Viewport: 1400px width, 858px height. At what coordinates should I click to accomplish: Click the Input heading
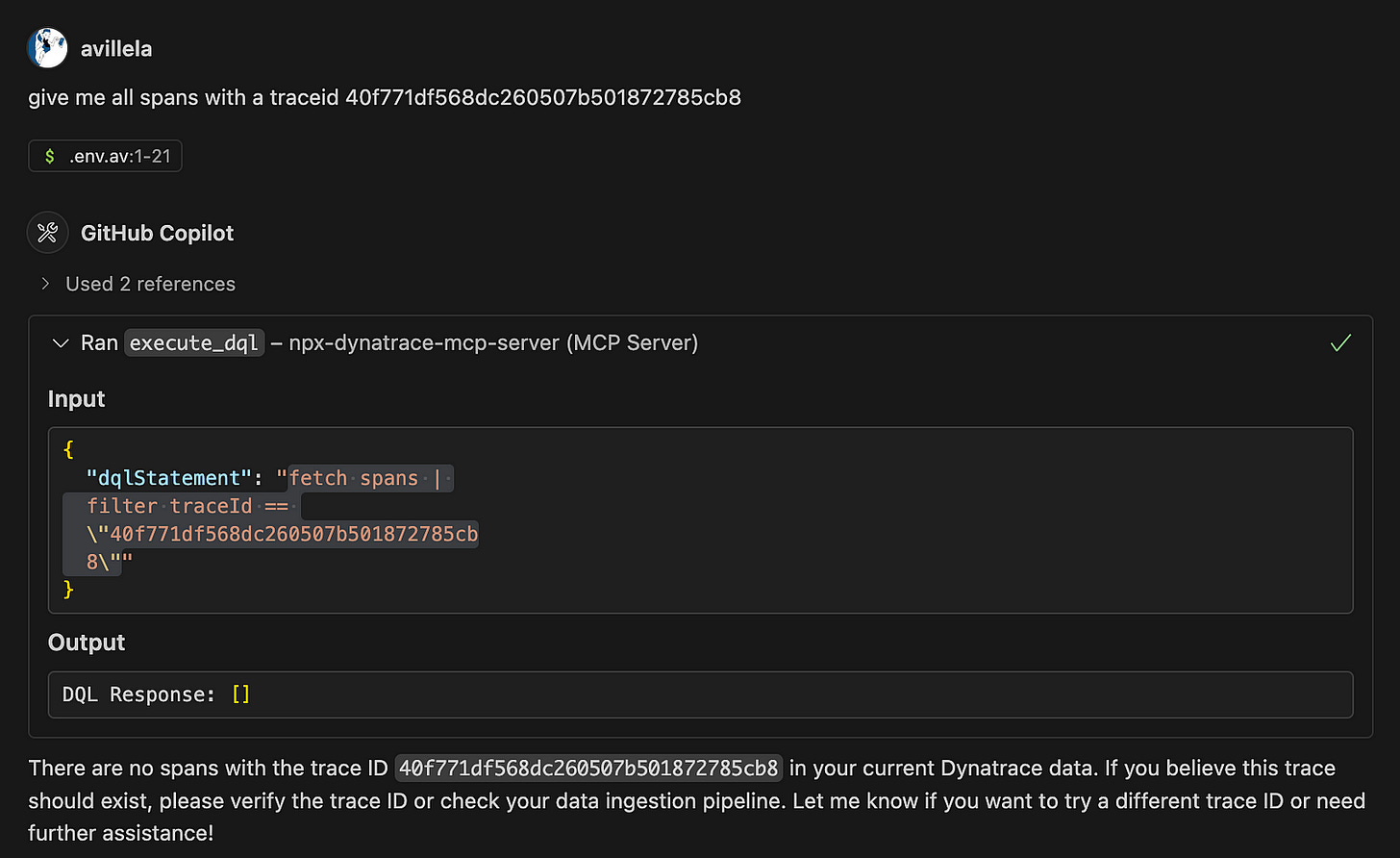point(77,399)
